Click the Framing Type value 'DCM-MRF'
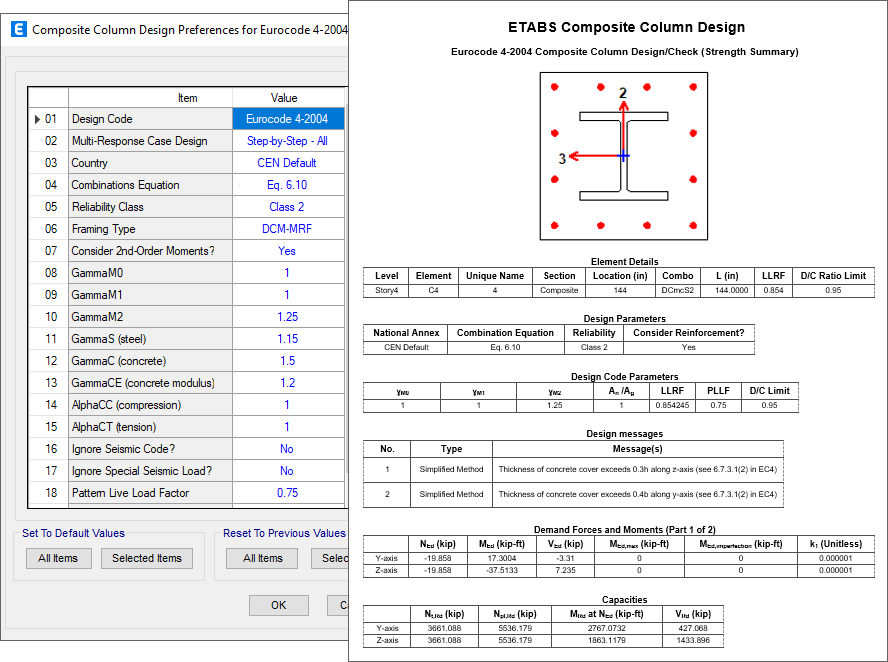Screen dimensions: 888x662 tap(288, 229)
